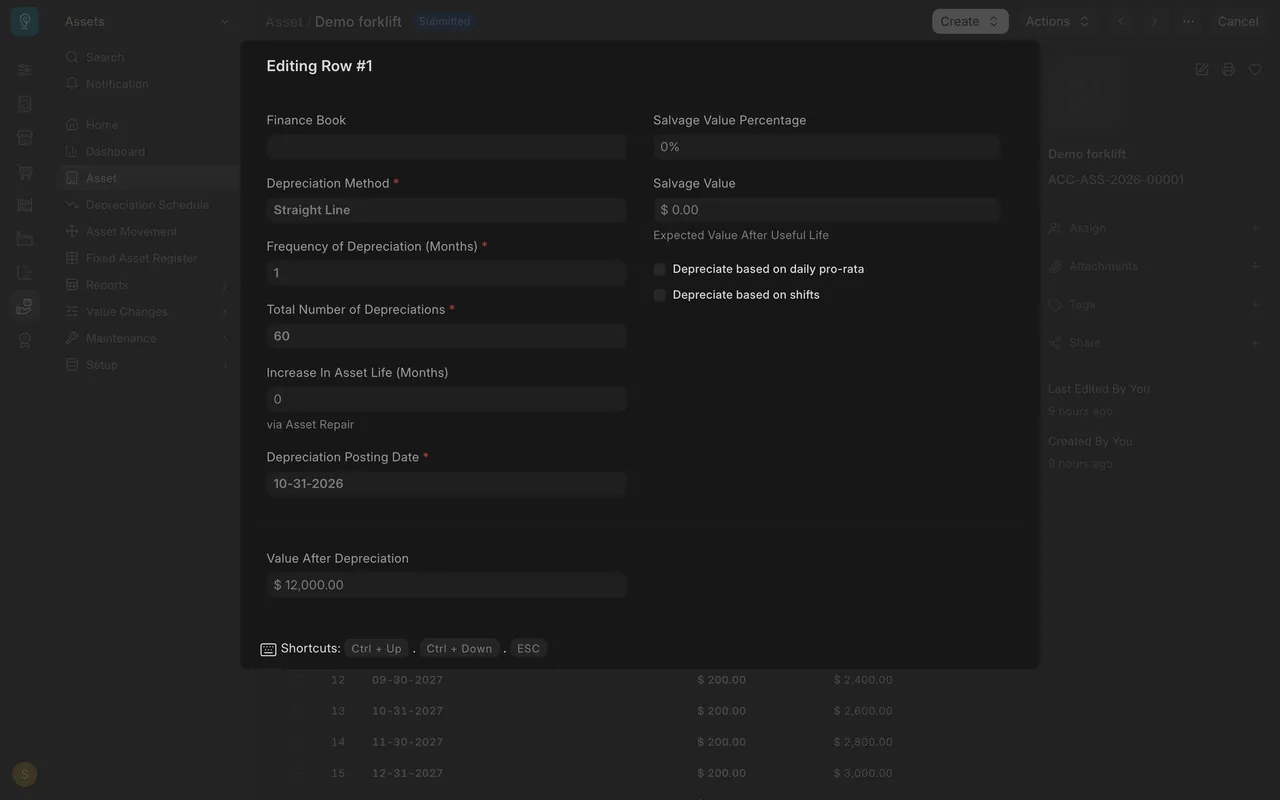
Task: Click the award ribbon icon in left rail
Action: pos(25,340)
